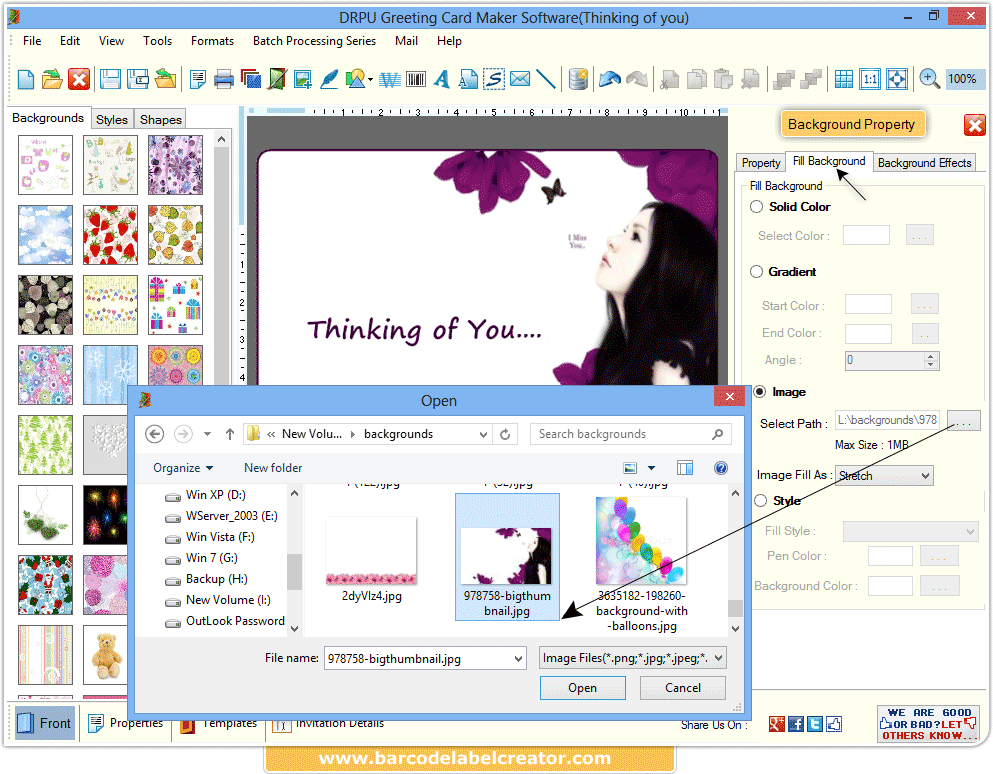Screen dimensions: 993x774
Task: Enable the Gradient fill option
Action: point(756,271)
